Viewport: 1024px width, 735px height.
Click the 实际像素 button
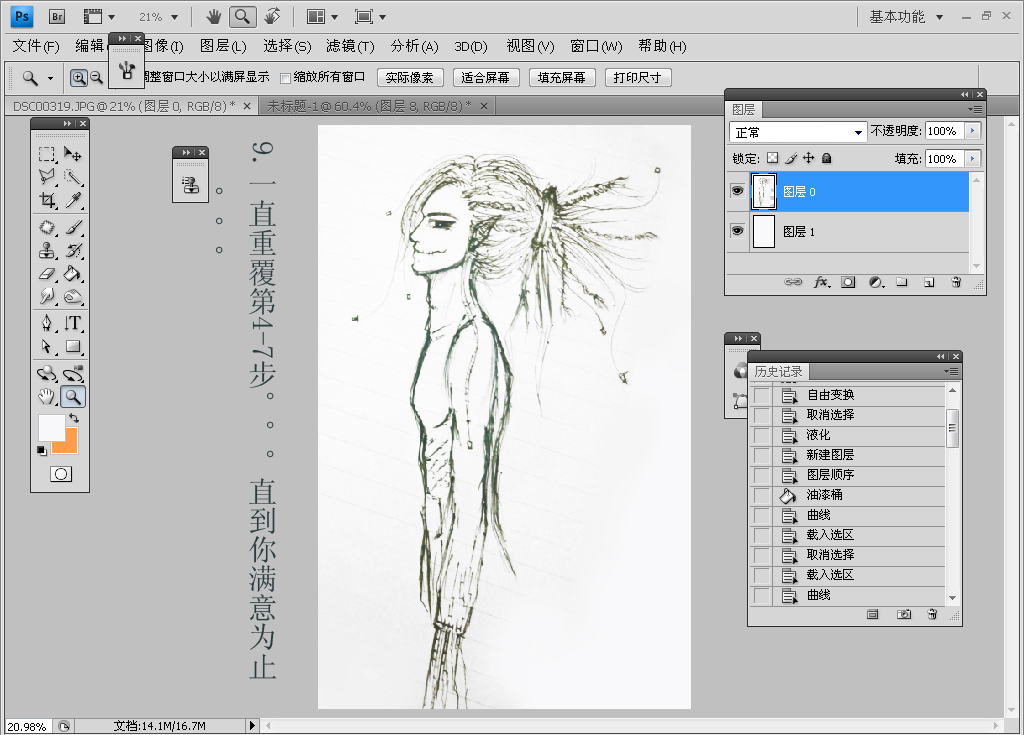tap(410, 78)
